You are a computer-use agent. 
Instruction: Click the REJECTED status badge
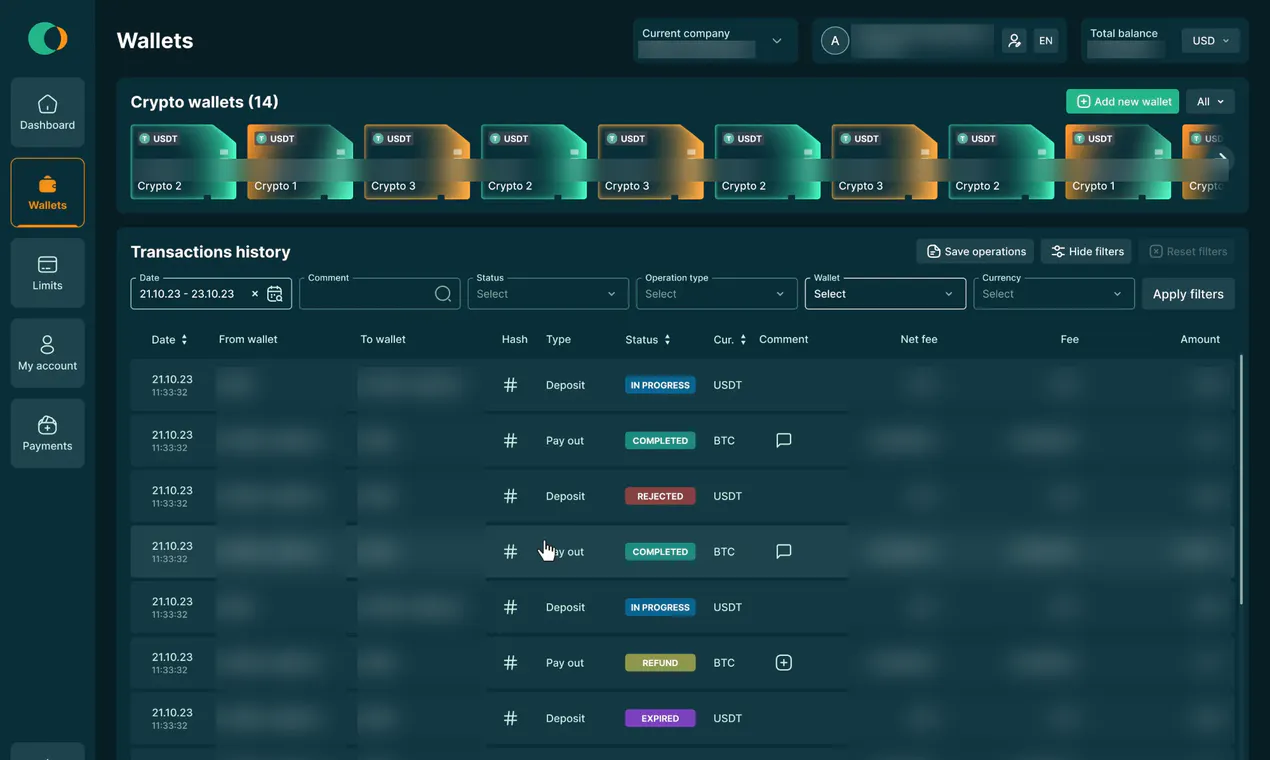(x=660, y=496)
